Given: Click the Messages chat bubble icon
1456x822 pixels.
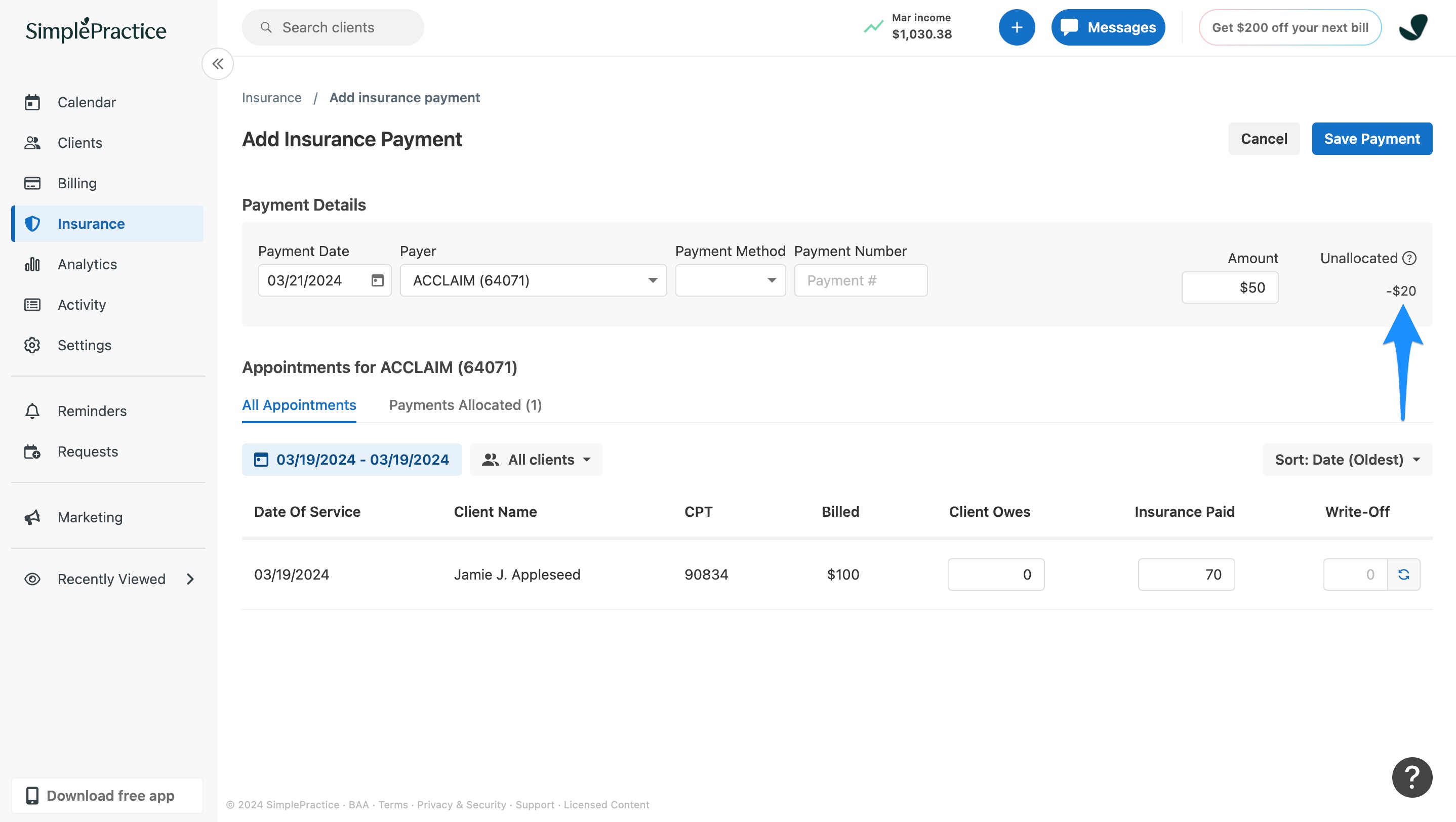Looking at the screenshot, I should pos(1068,27).
